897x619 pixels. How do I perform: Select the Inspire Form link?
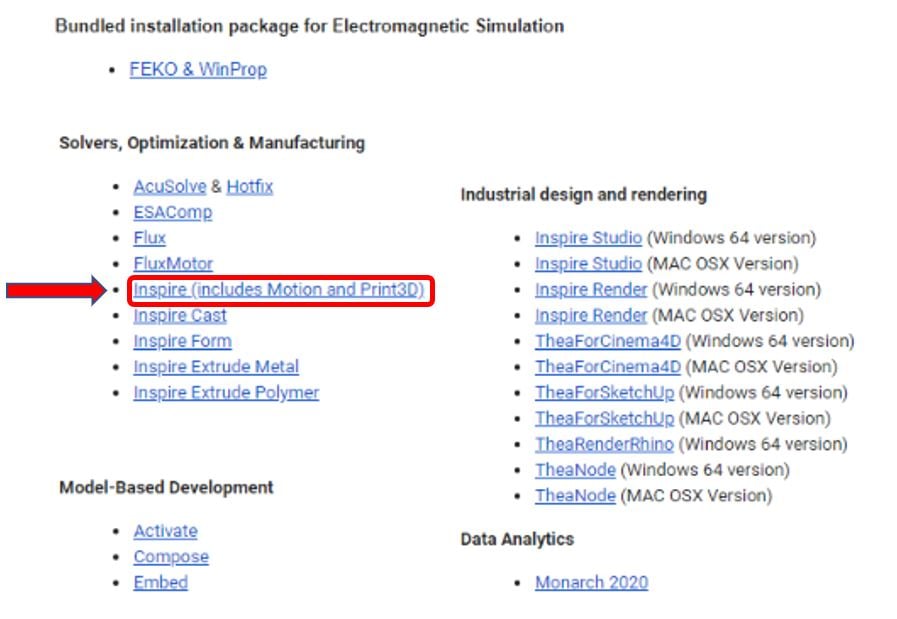point(182,341)
